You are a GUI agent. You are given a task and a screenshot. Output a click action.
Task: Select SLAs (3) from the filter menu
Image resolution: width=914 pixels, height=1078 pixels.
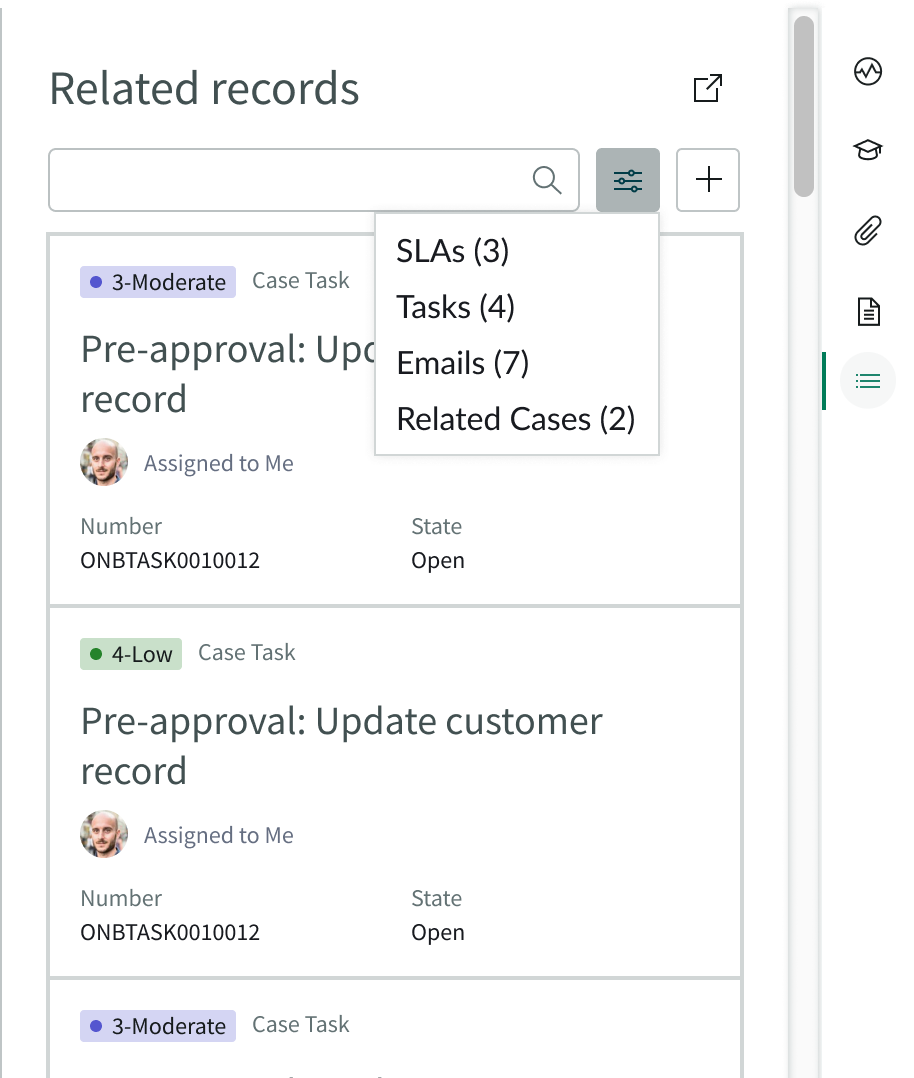[x=451, y=251]
